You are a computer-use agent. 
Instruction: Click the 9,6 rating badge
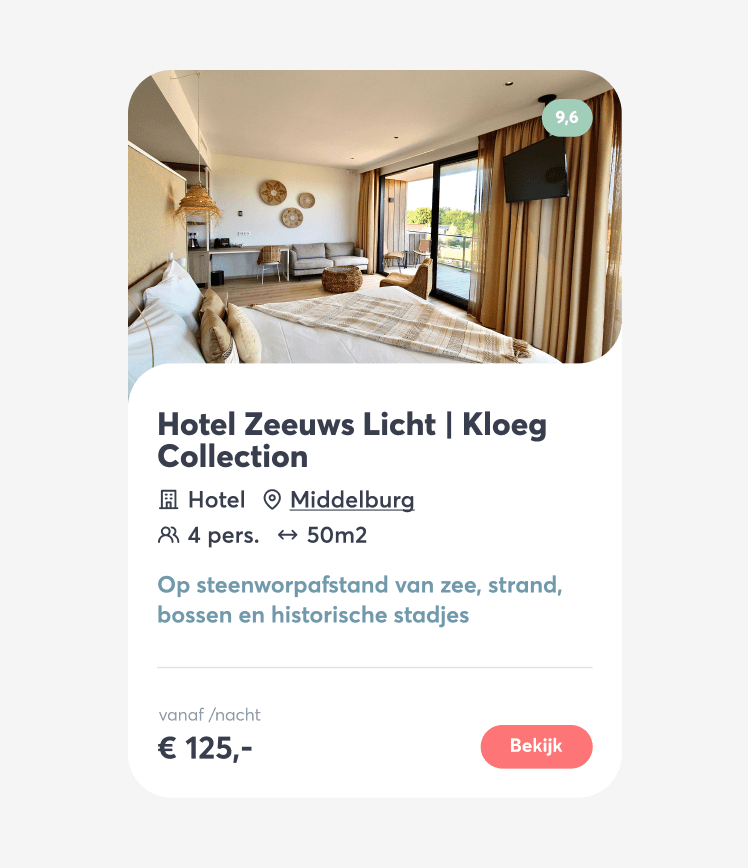click(567, 117)
